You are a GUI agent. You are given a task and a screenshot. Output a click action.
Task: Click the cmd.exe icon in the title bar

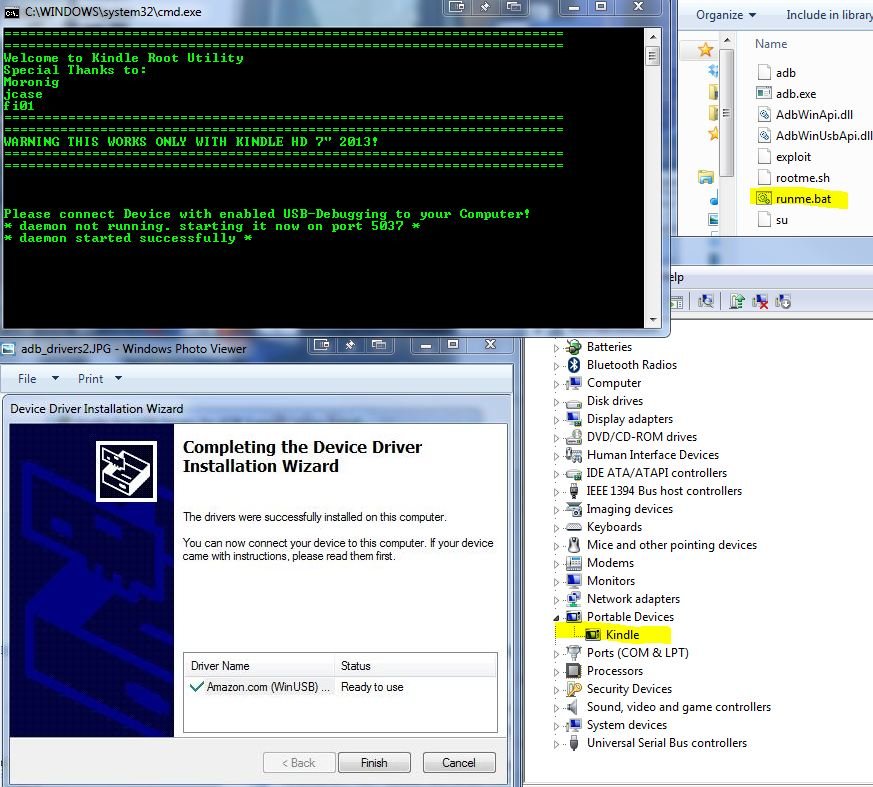click(12, 12)
